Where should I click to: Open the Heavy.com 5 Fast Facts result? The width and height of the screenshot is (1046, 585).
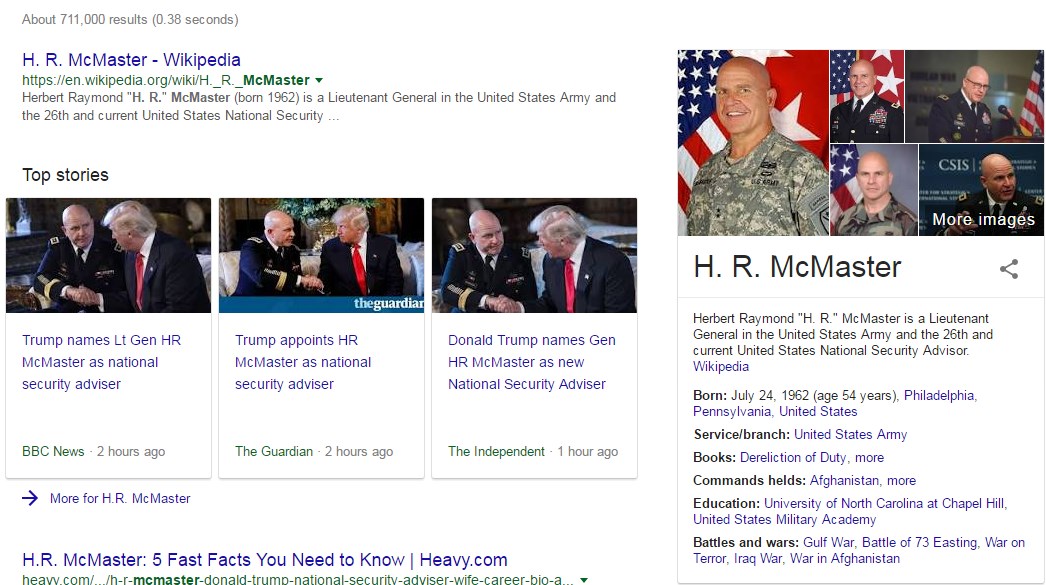click(265, 560)
